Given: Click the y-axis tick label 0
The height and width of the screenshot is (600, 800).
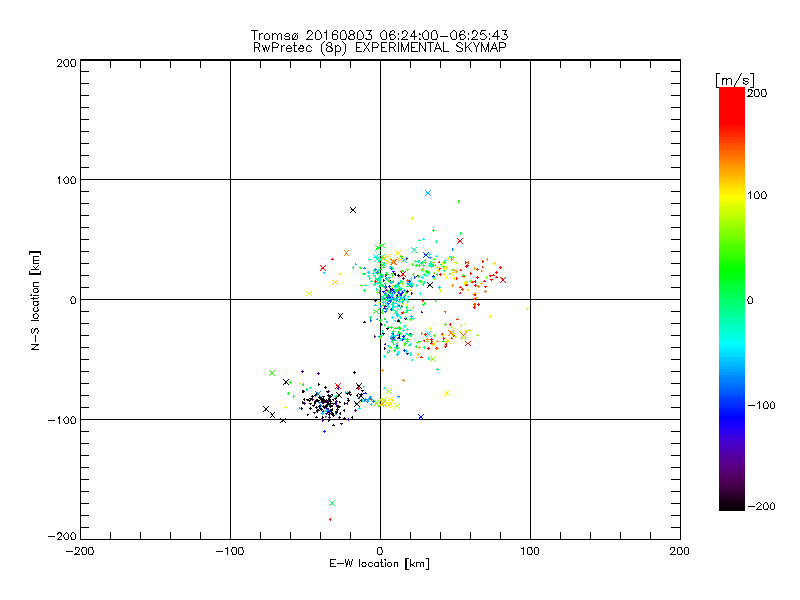Looking at the screenshot, I should coord(73,300).
